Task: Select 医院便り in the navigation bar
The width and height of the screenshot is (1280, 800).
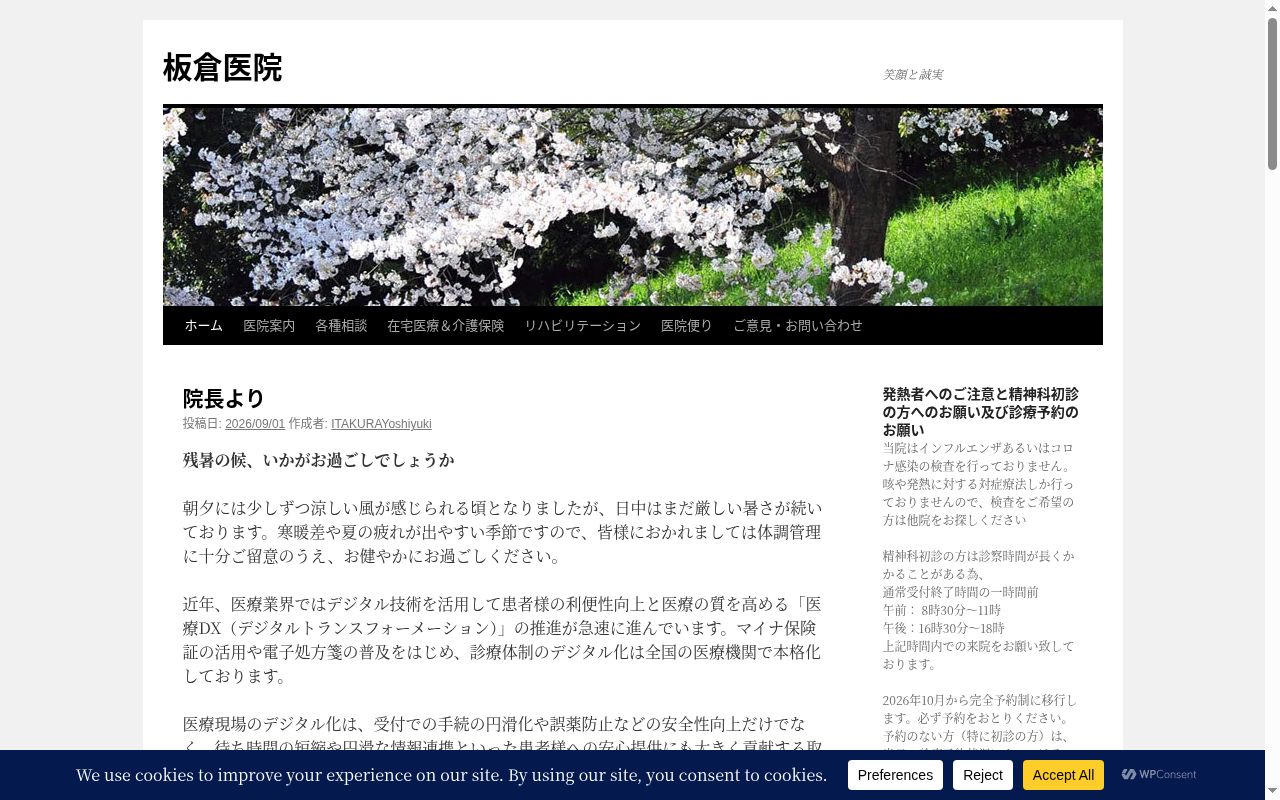Action: [687, 326]
